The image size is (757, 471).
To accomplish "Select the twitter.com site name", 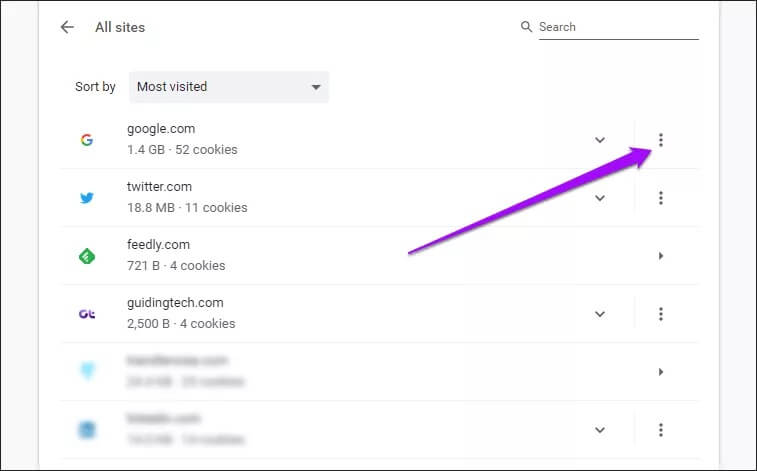I will [x=159, y=187].
